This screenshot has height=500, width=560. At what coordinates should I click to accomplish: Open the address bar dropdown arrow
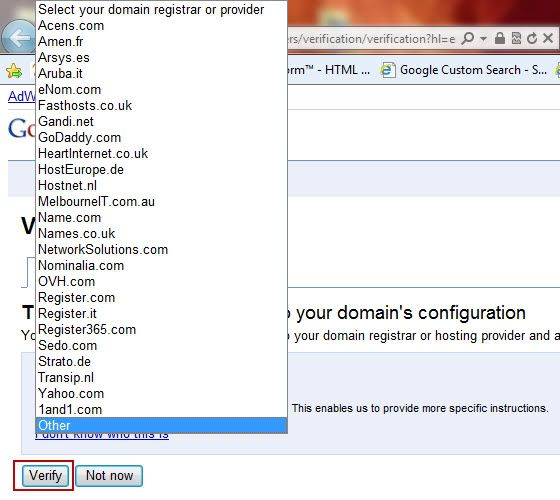click(484, 38)
